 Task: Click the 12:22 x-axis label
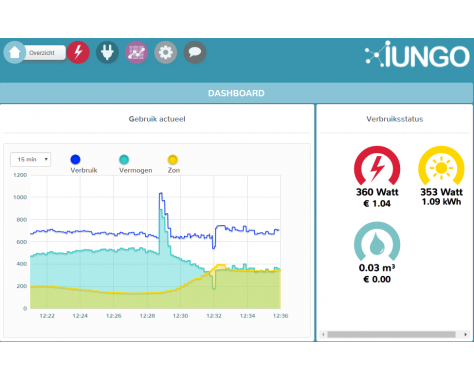tap(47, 316)
